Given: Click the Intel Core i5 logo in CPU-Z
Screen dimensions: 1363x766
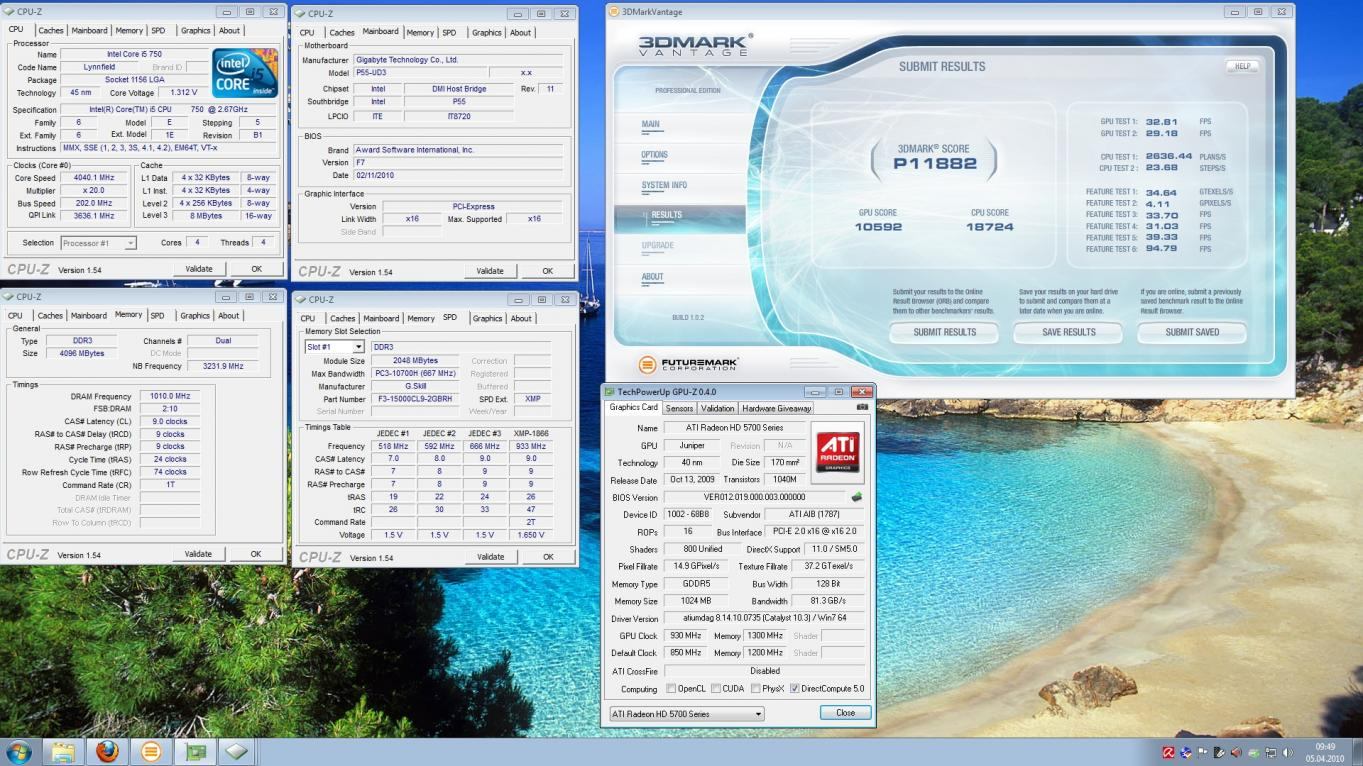Looking at the screenshot, I should (x=245, y=74).
